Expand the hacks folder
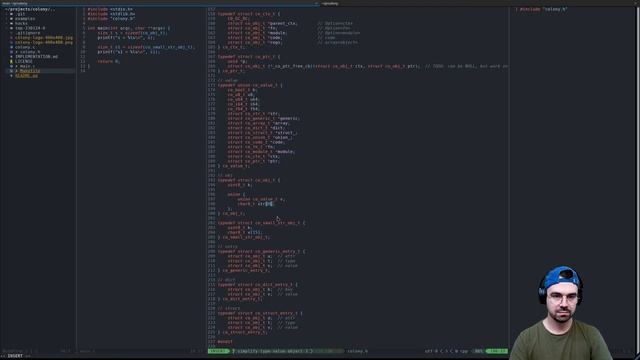The image size is (640, 360). [x=21, y=23]
